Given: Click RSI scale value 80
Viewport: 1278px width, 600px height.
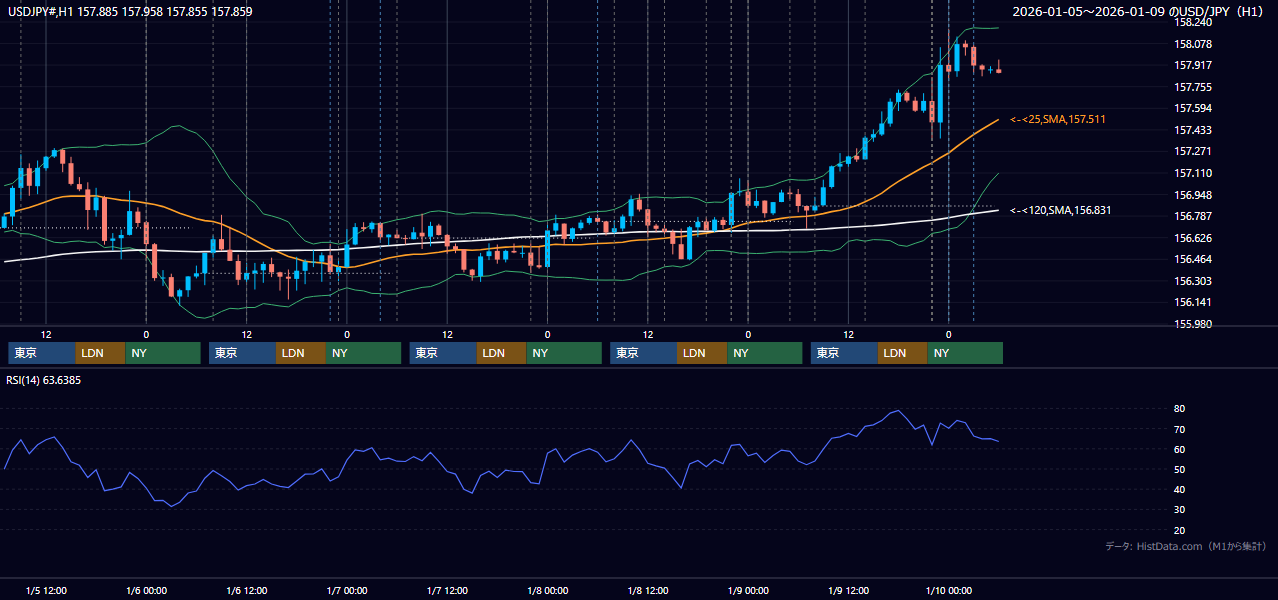Looking at the screenshot, I should pos(1180,409).
